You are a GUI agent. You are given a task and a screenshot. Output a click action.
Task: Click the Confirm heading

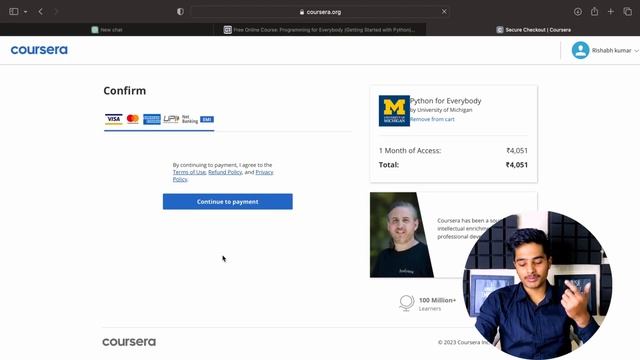[124, 91]
